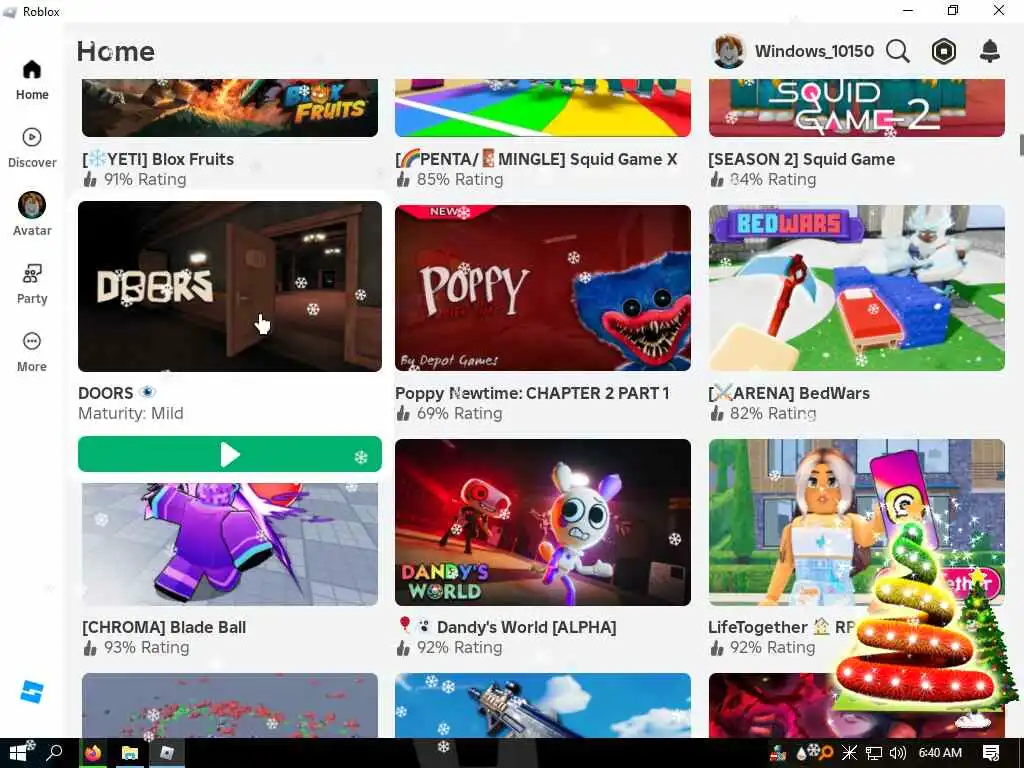Open the partially visible gun game thumbnail
Screen dimensions: 1024x768
(543, 705)
